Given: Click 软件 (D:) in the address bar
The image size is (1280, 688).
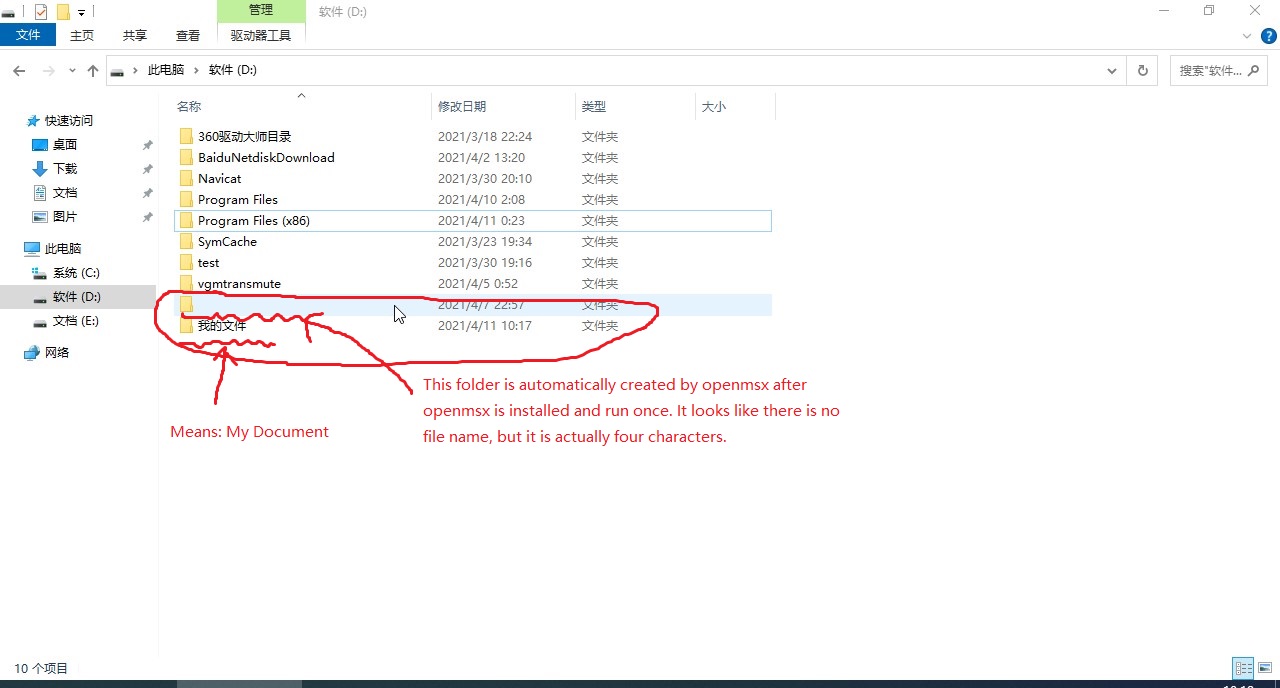Looking at the screenshot, I should point(233,70).
